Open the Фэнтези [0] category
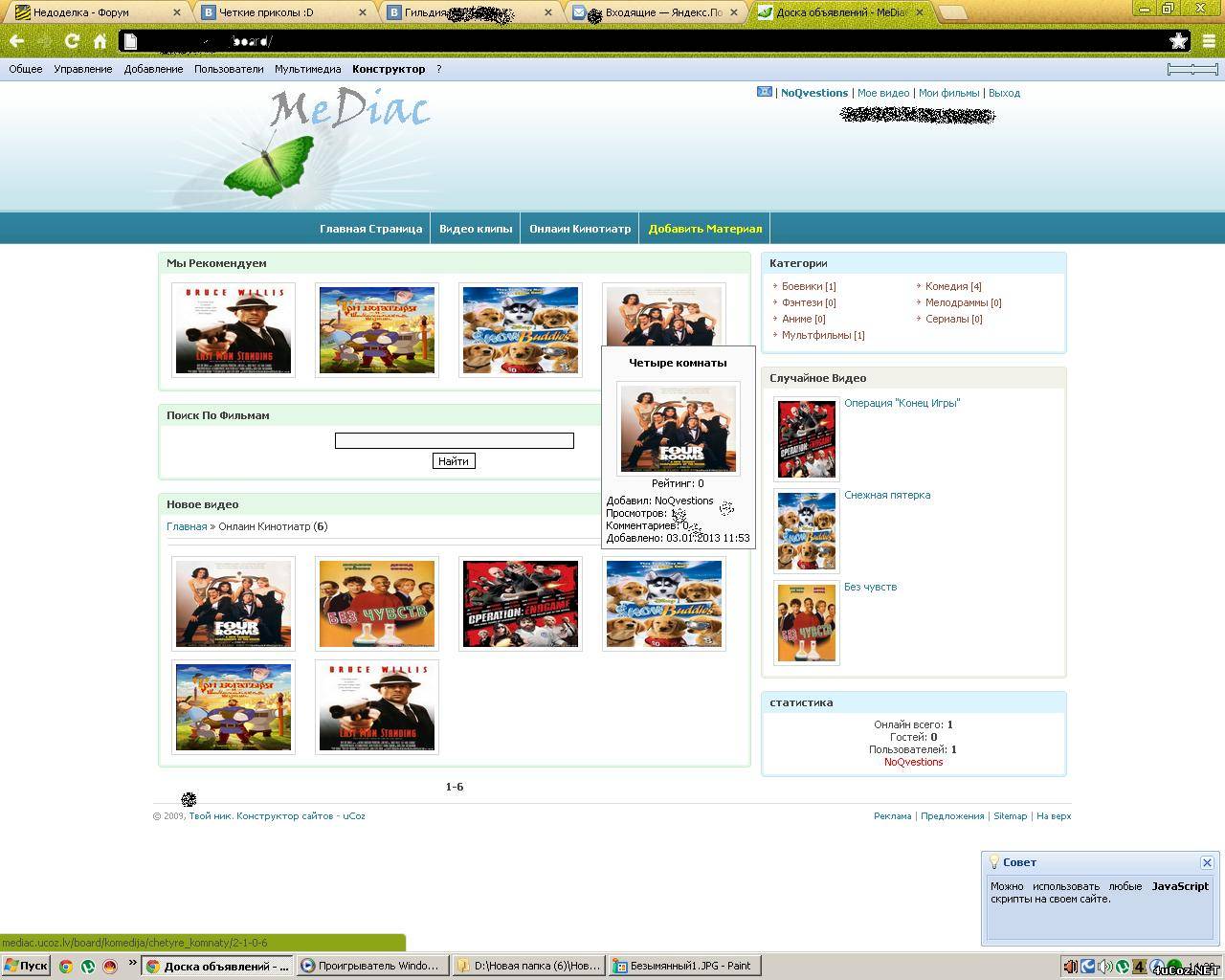The image size is (1225, 980). coord(809,302)
